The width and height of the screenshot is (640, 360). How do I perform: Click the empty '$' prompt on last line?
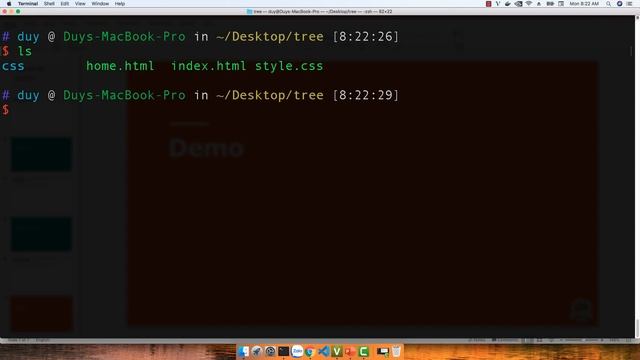pos(5,110)
